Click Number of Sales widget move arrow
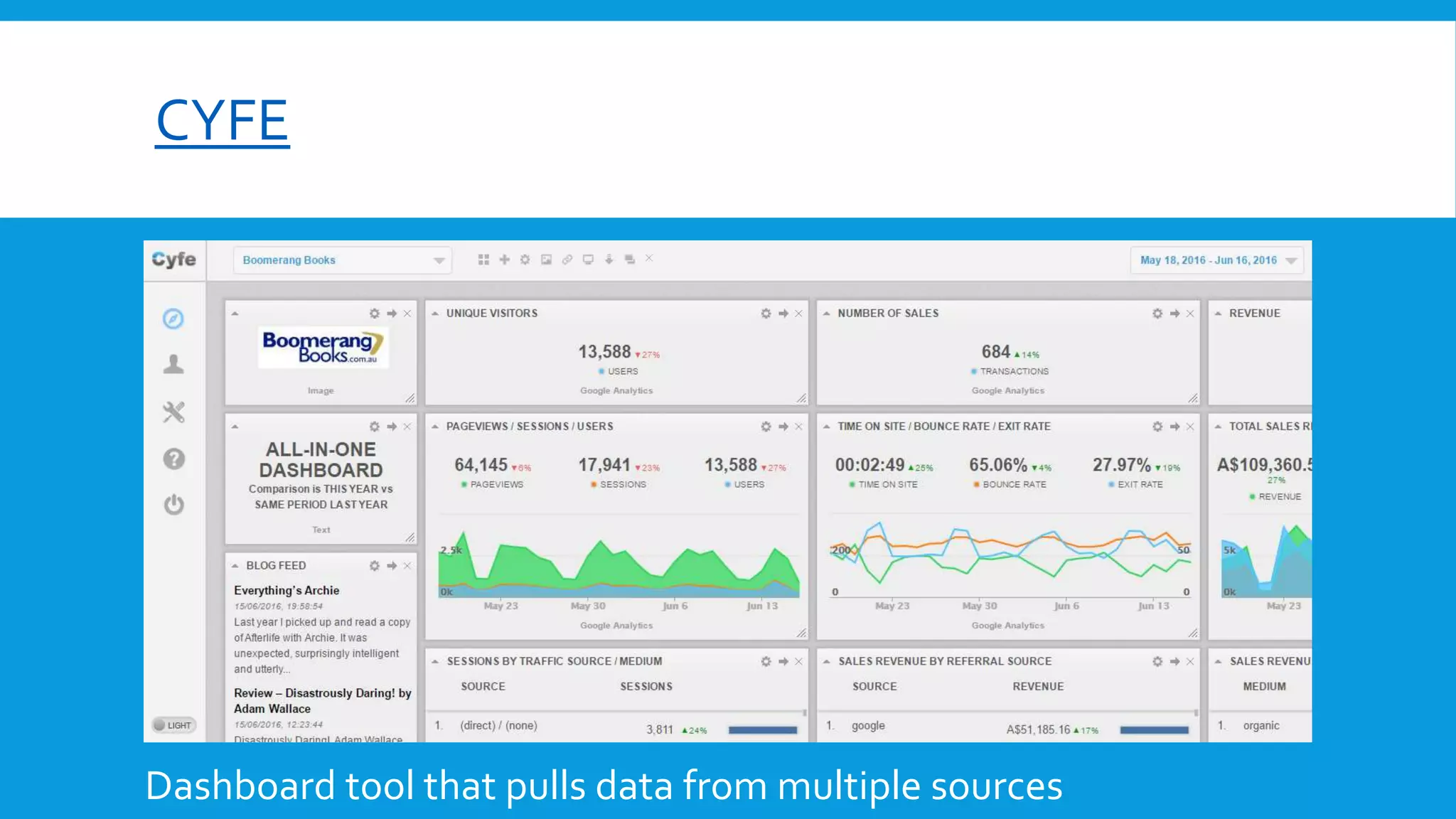 coord(1174,314)
